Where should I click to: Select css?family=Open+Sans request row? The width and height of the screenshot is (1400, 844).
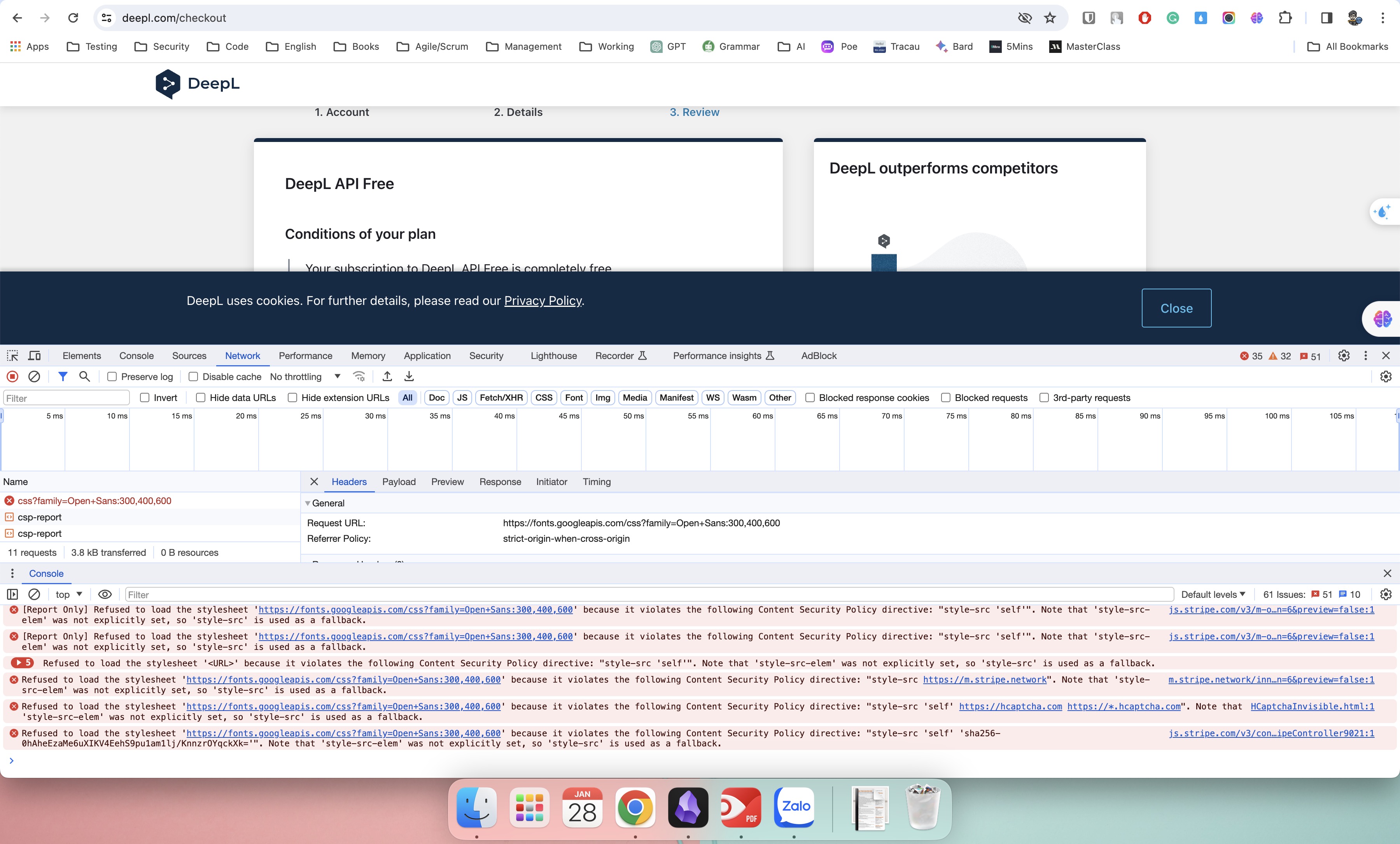[150, 501]
